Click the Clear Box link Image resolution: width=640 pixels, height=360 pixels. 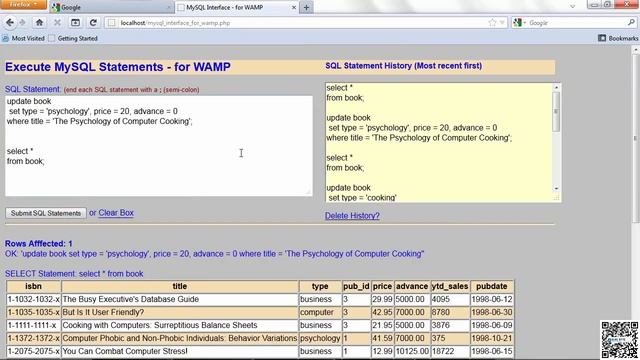coord(116,213)
